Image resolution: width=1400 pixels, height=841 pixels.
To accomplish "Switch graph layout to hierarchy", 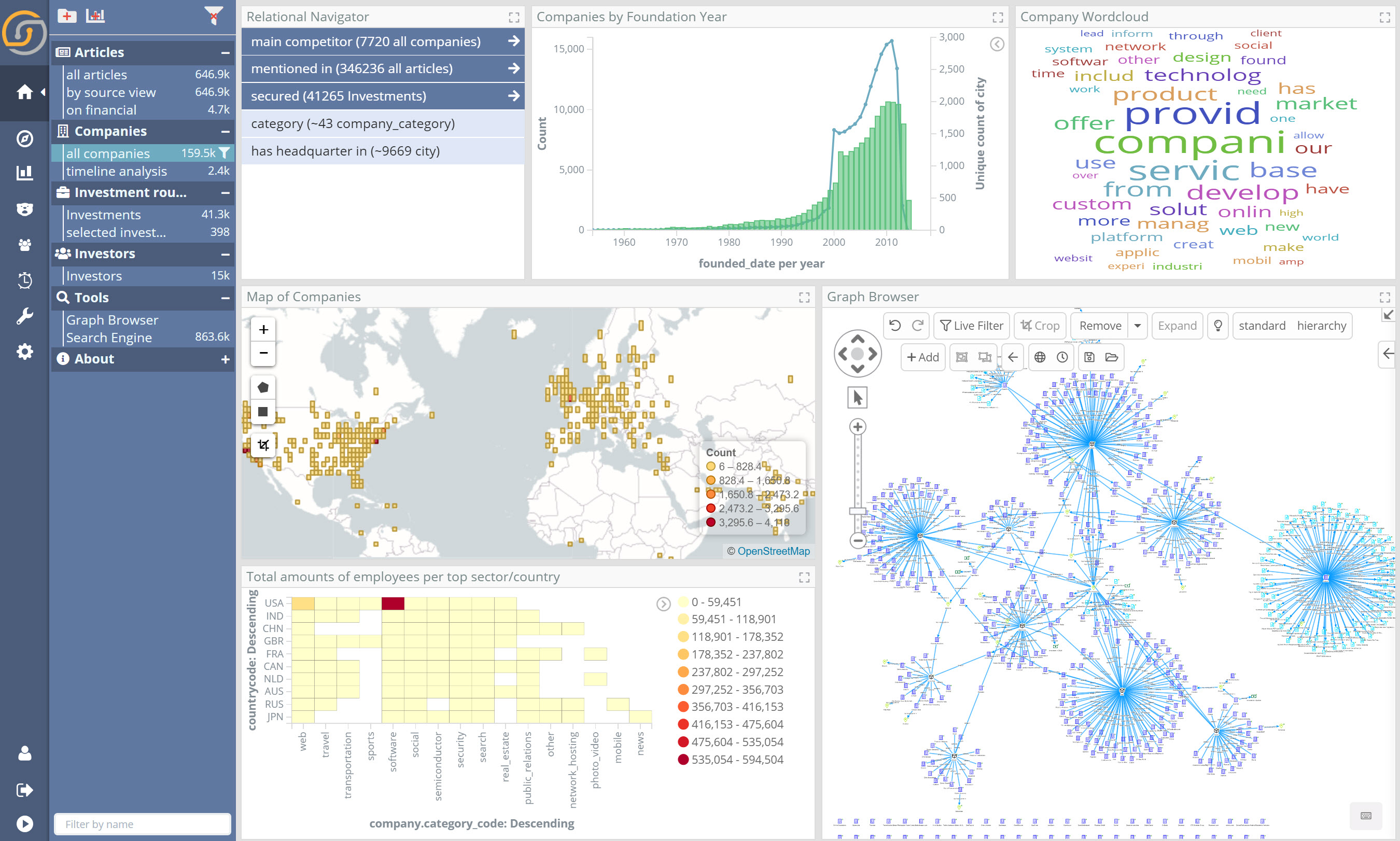I will [1321, 325].
